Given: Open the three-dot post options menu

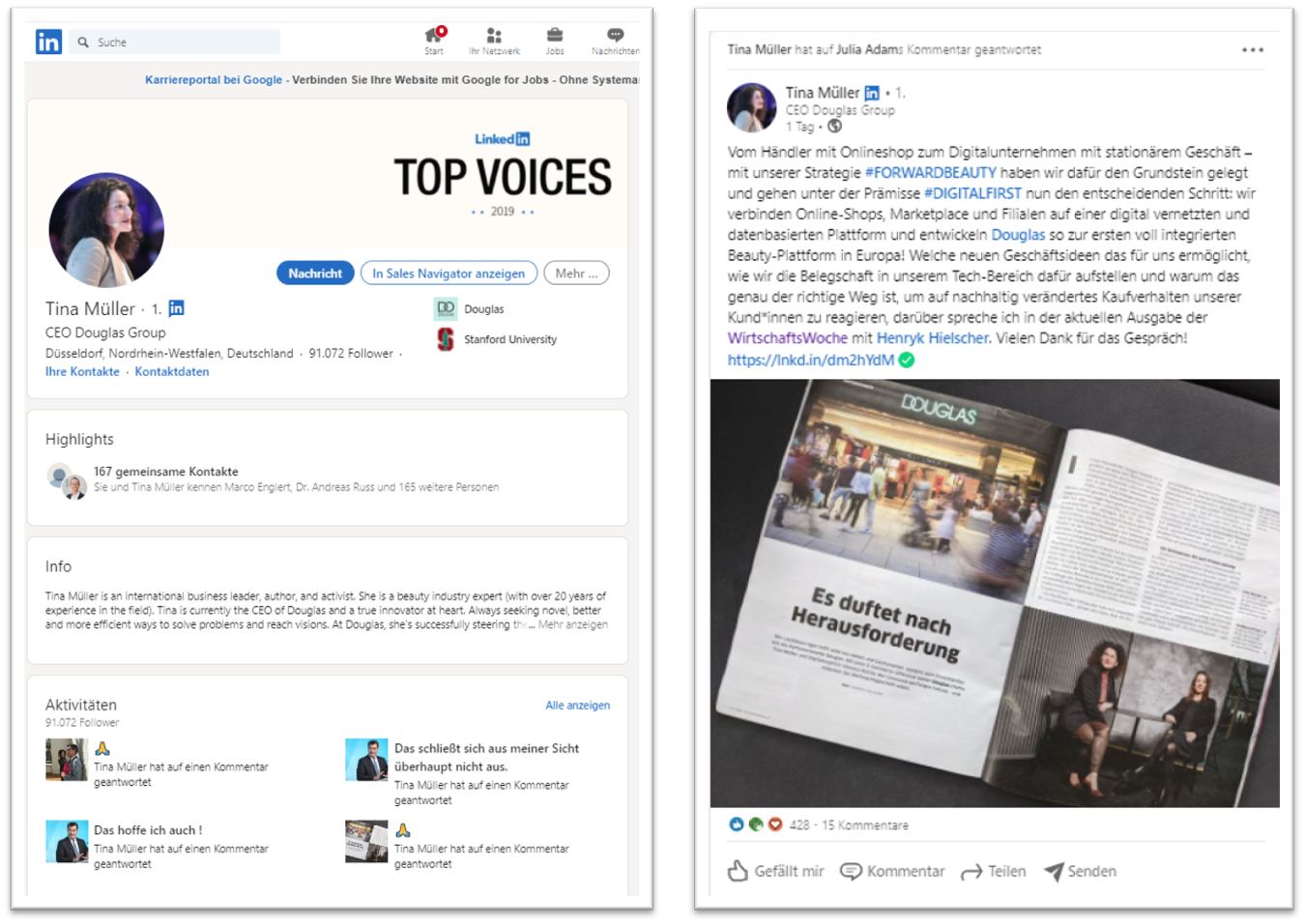Looking at the screenshot, I should pos(1253,49).
